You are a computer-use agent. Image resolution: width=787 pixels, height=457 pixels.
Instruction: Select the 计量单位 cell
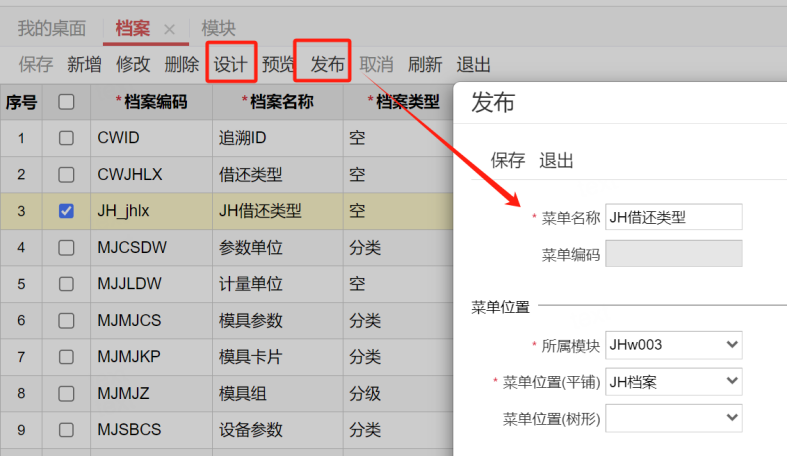278,284
